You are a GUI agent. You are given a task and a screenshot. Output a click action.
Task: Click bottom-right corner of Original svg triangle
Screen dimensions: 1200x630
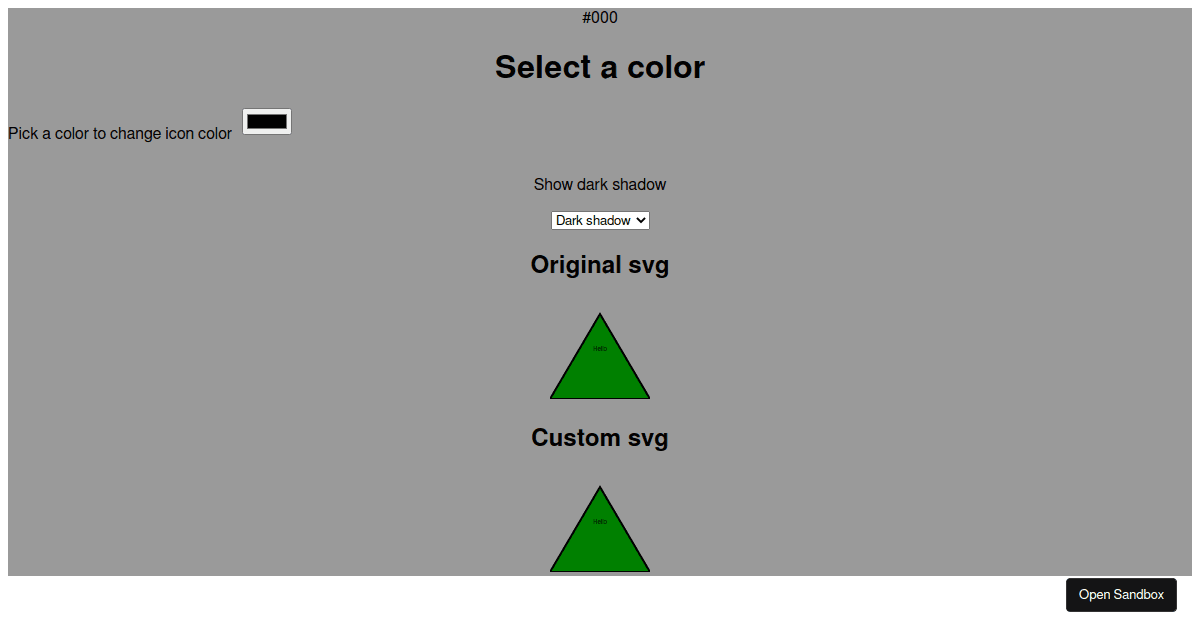(x=646, y=396)
